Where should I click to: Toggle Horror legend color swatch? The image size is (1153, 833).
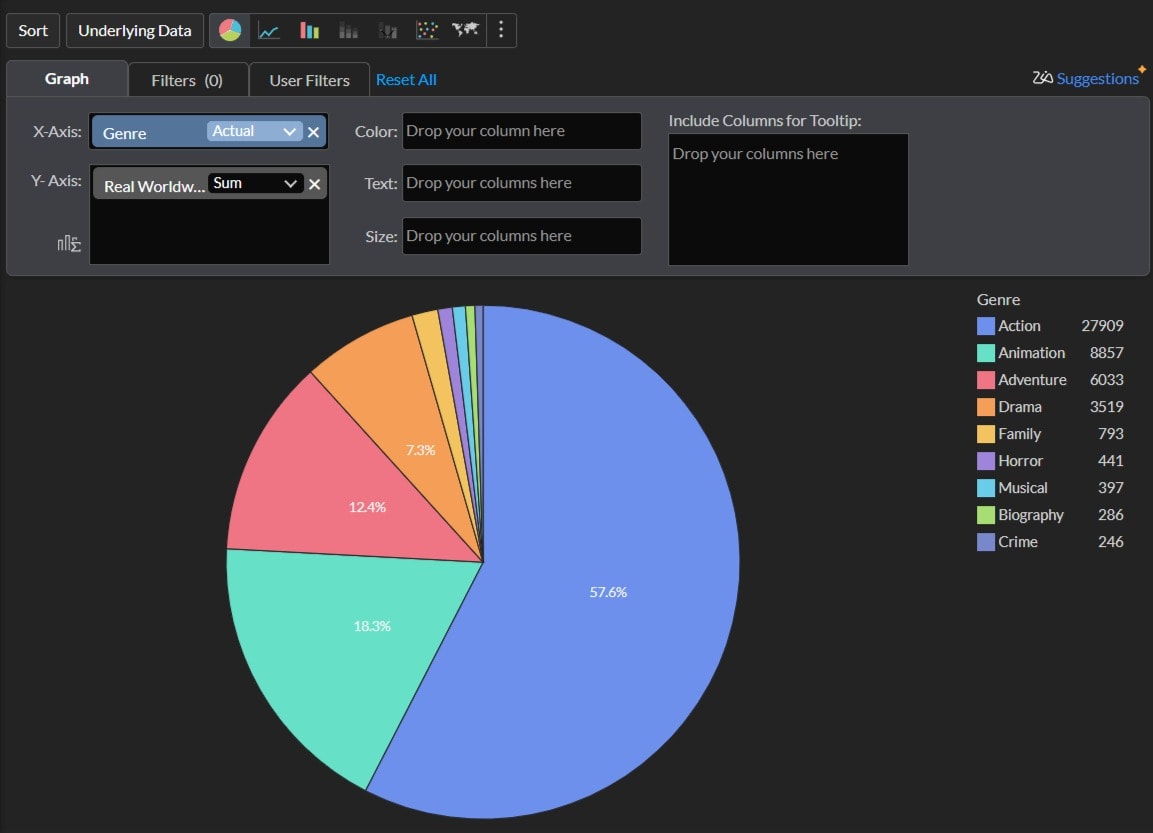[x=985, y=461]
